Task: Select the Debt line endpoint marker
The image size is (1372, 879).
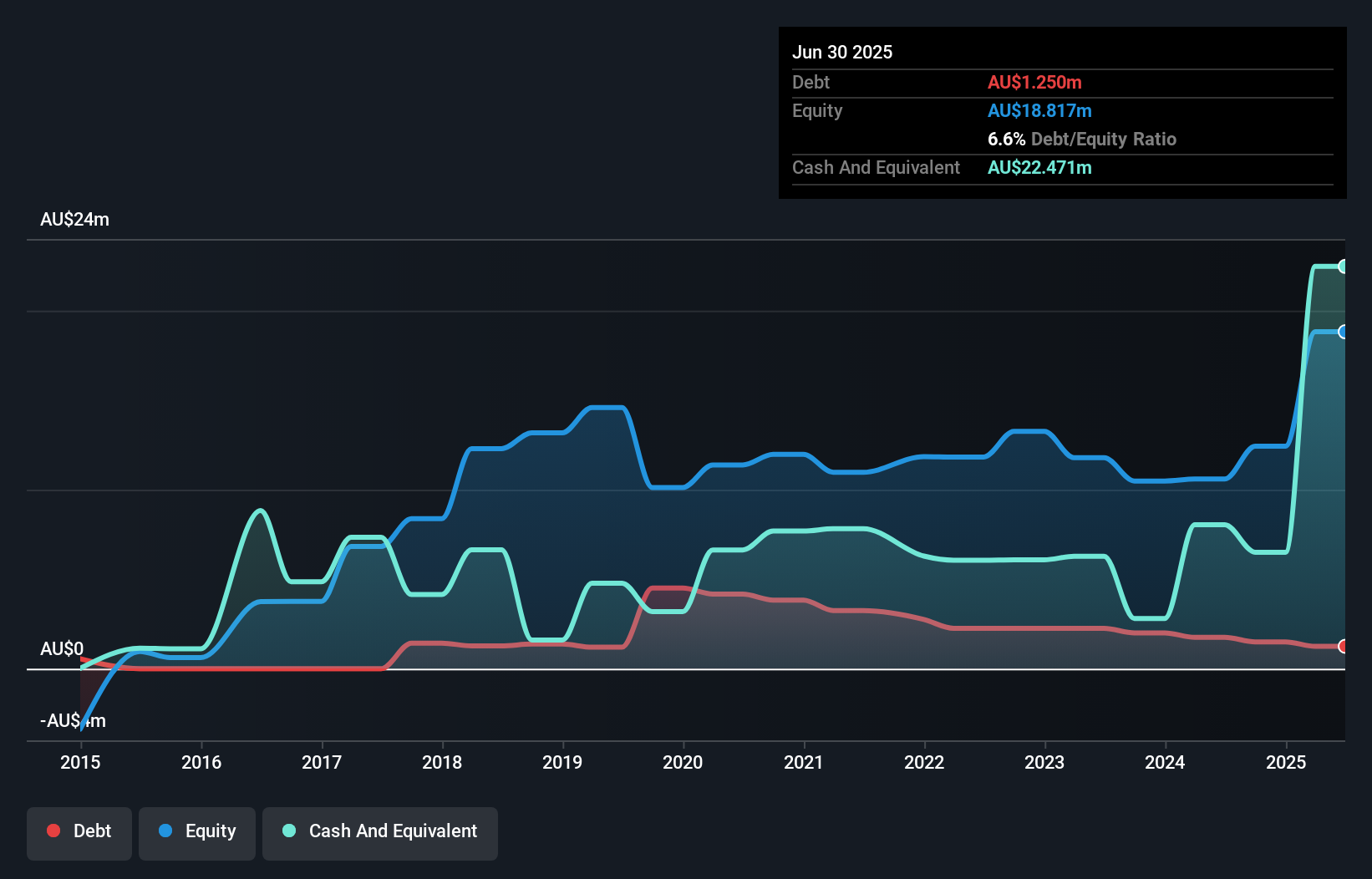Action: coord(1343,647)
